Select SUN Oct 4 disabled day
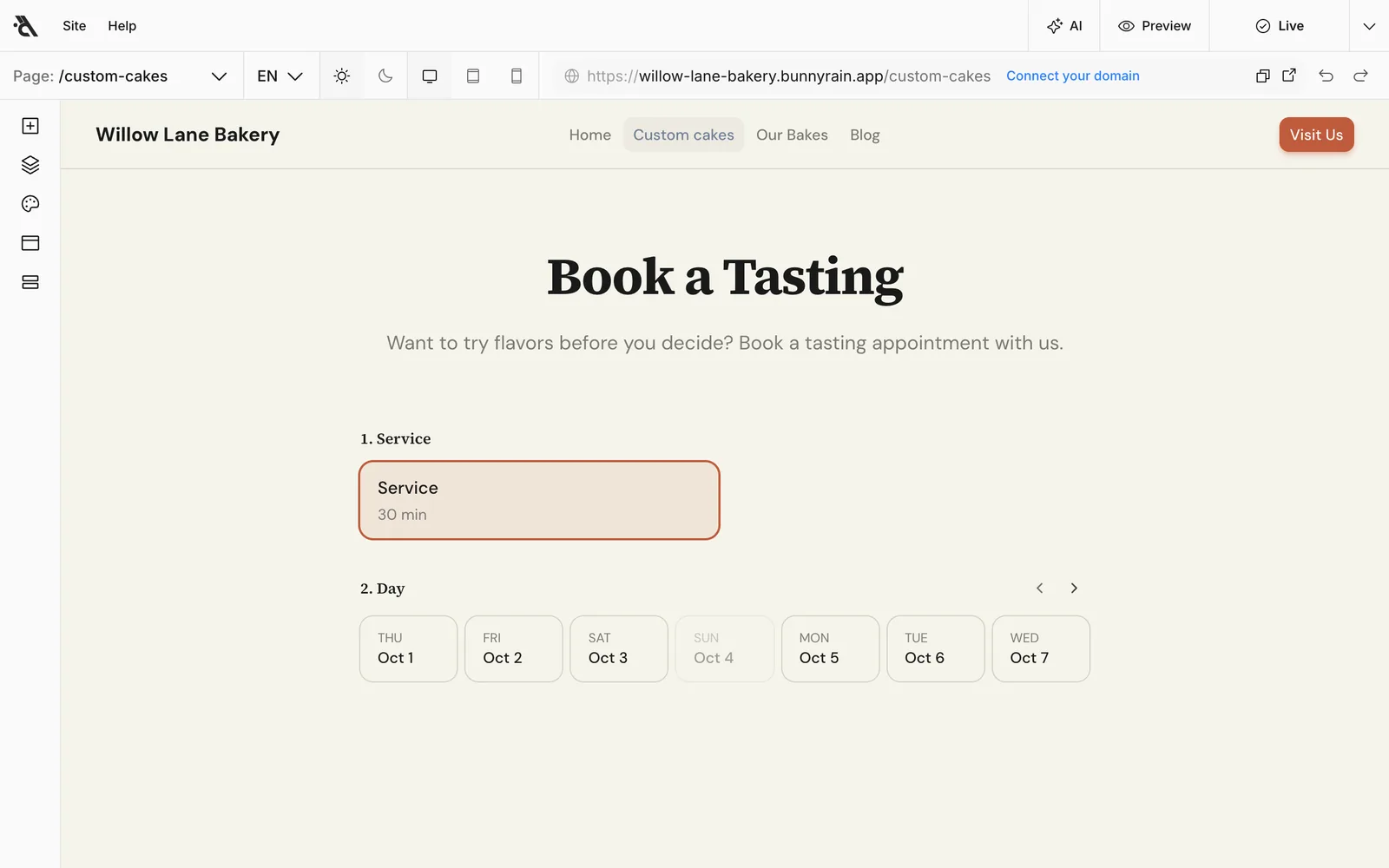1389x868 pixels. coord(725,648)
